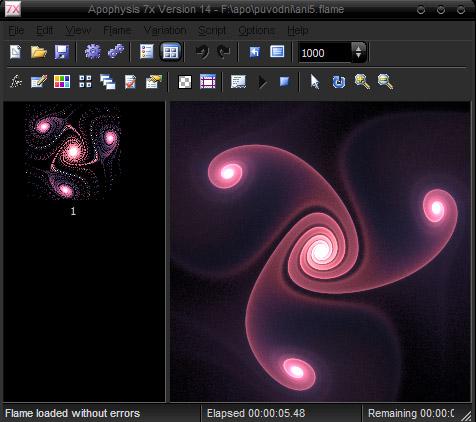Image resolution: width=476 pixels, height=422 pixels.
Task: Click the Remaining time status text
Action: click(x=411, y=413)
